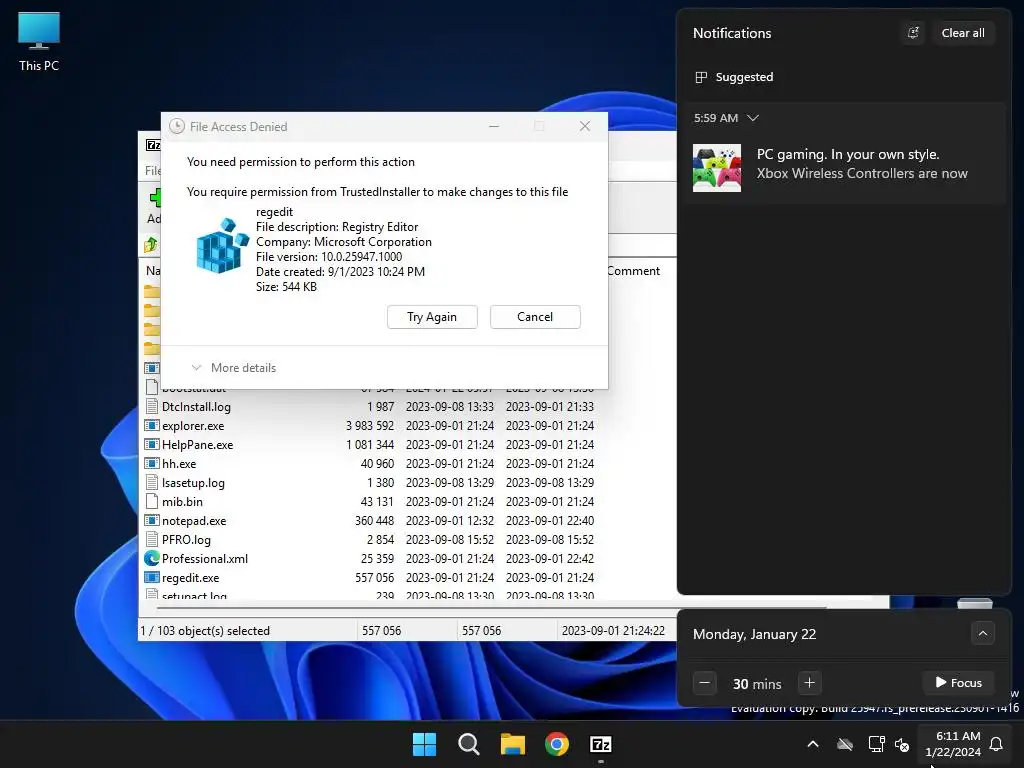Open the File menu in 7-Zip
Image resolution: width=1024 pixels, height=768 pixels.
pos(153,170)
